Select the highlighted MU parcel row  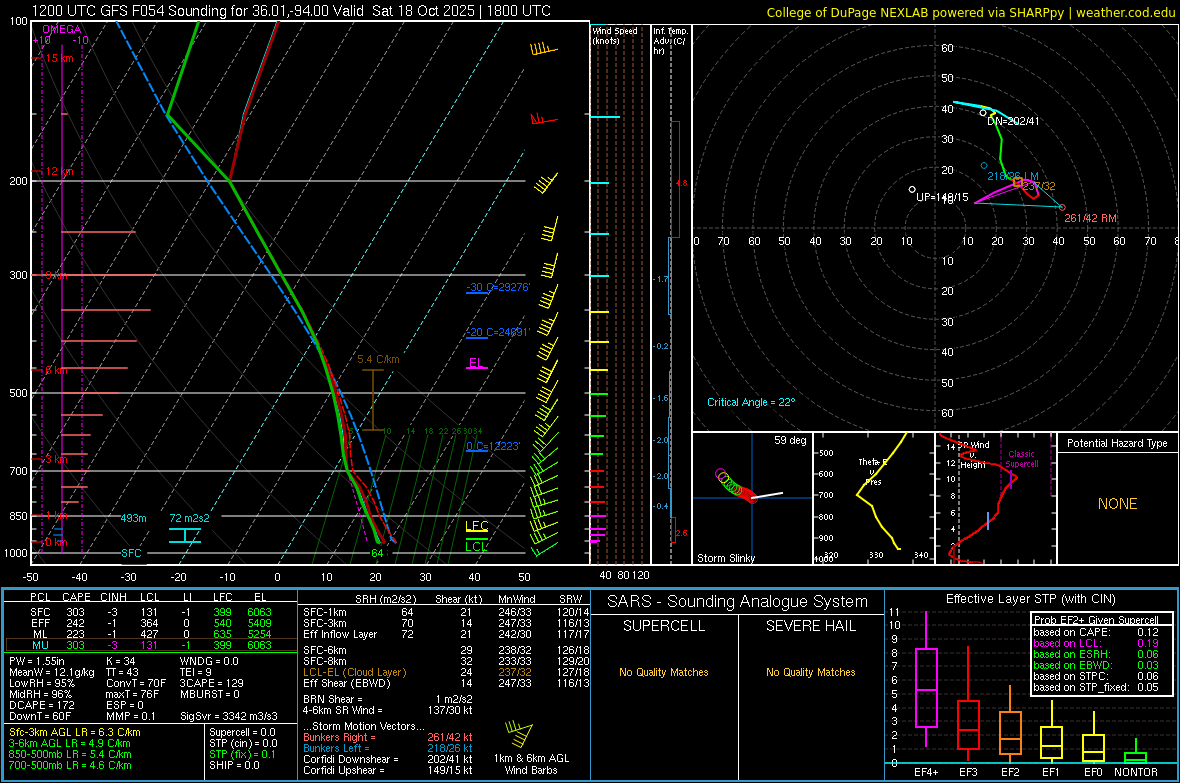(151, 645)
